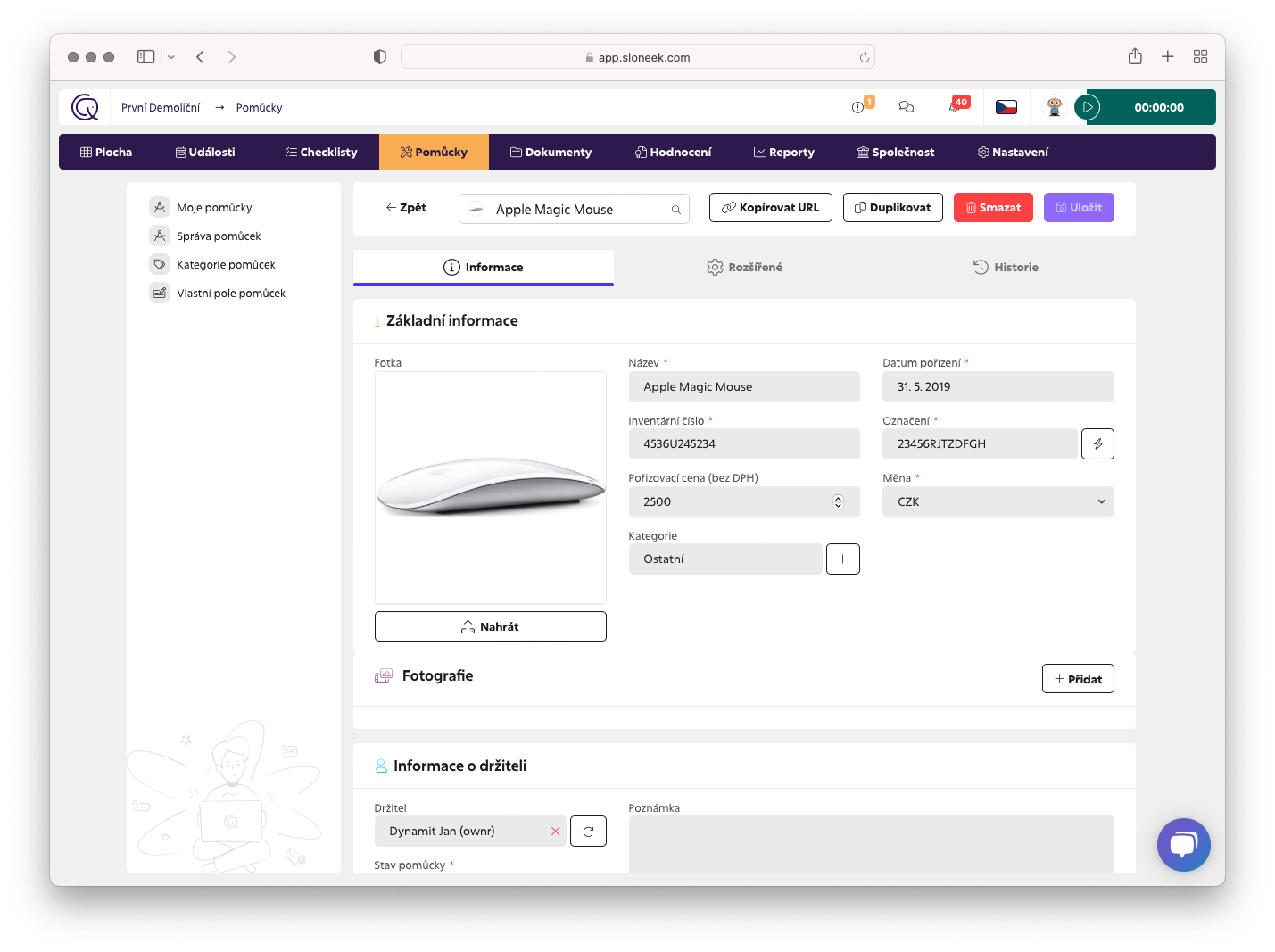The height and width of the screenshot is (952, 1275).
Task: Click the search magnifier in asset selector
Action: (x=676, y=210)
